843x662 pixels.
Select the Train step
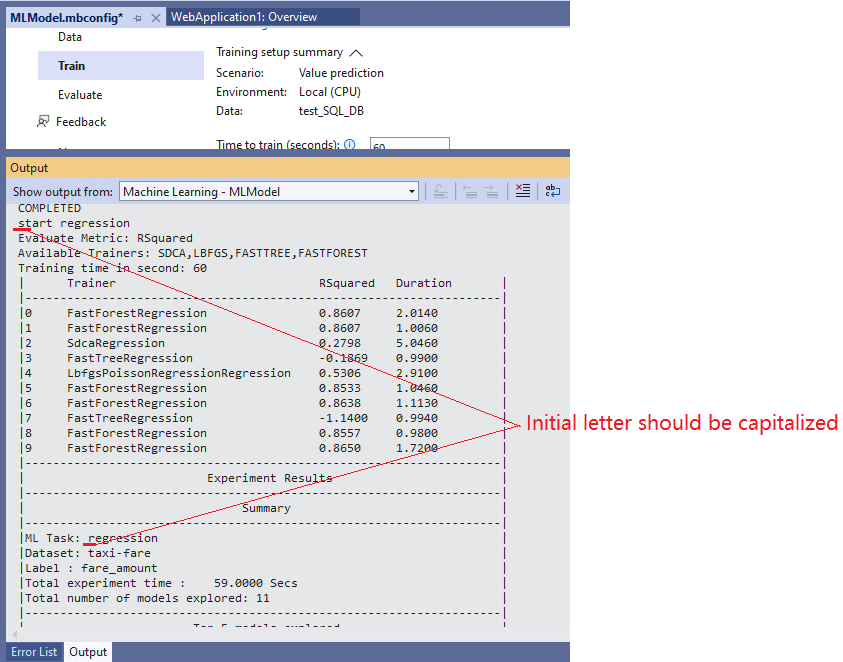(71, 65)
